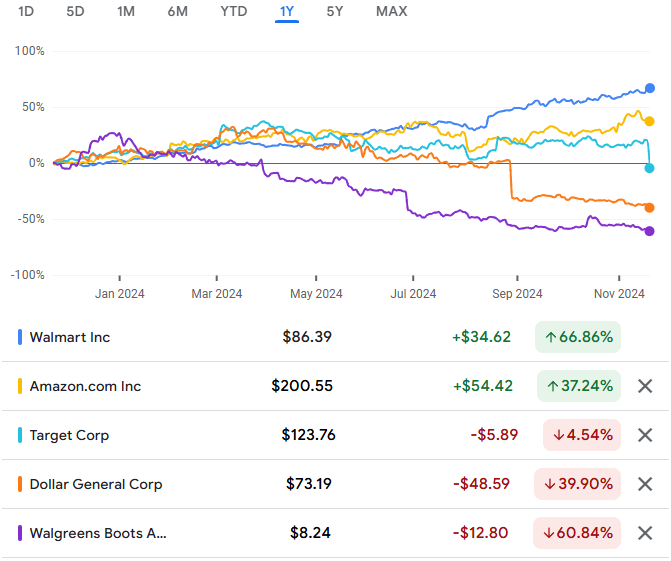This screenshot has height=561, width=671.
Task: Click the Jan 2024 axis label
Action: [x=119, y=294]
